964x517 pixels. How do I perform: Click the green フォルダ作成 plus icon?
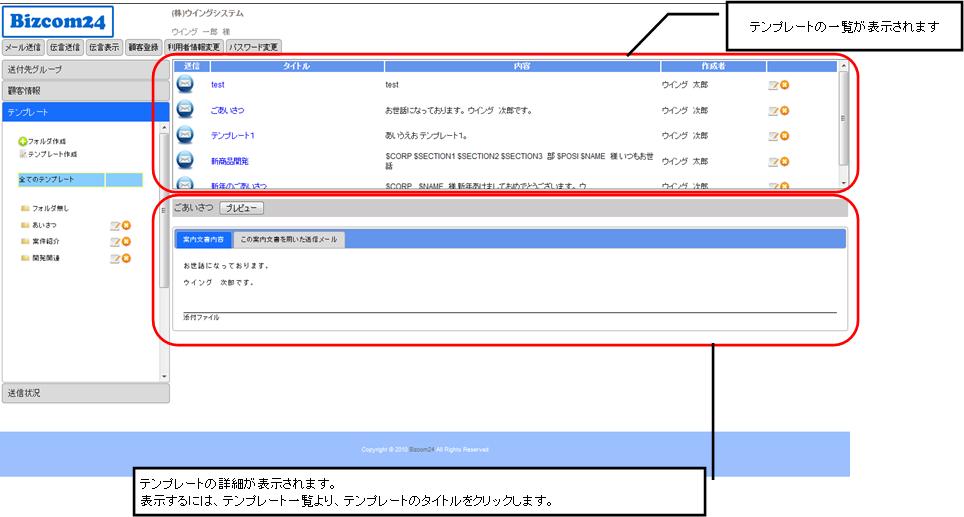[23, 142]
